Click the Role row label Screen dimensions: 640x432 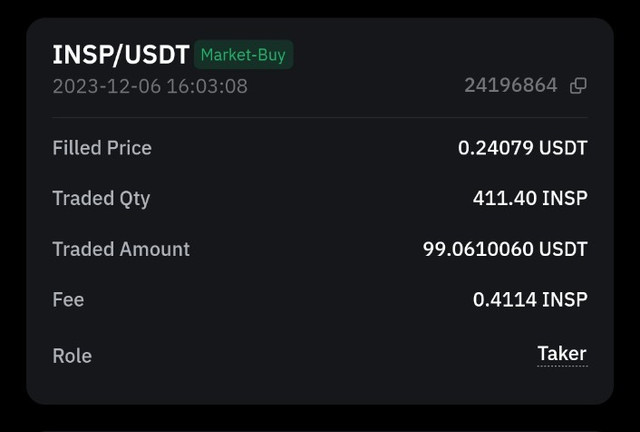coord(72,356)
